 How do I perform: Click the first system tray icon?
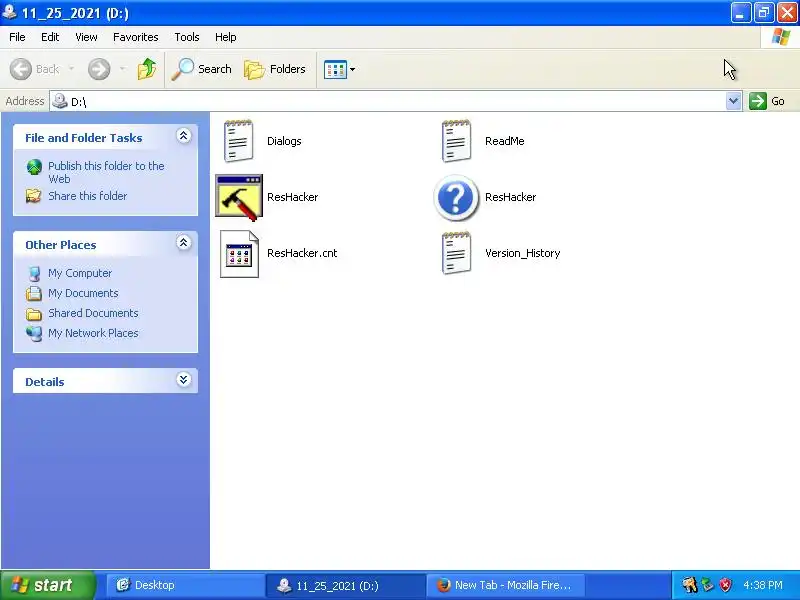tap(690, 585)
